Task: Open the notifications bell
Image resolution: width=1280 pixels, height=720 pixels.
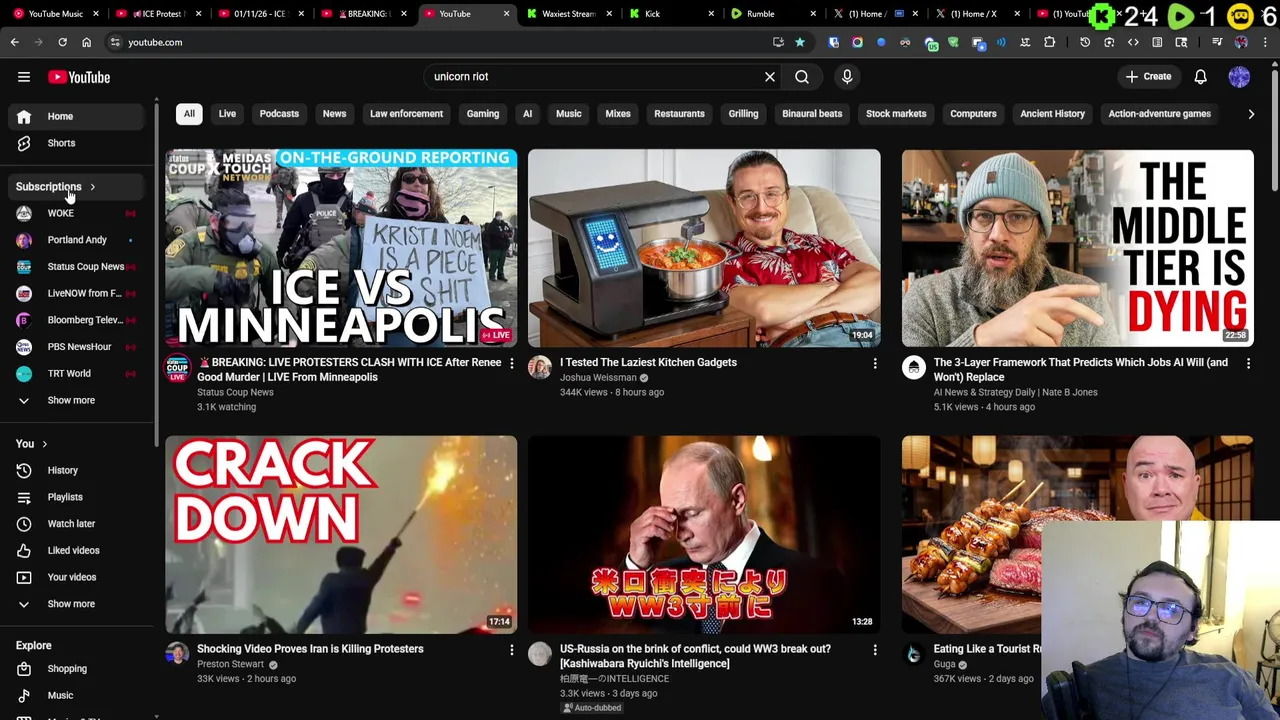Action: (x=1201, y=76)
